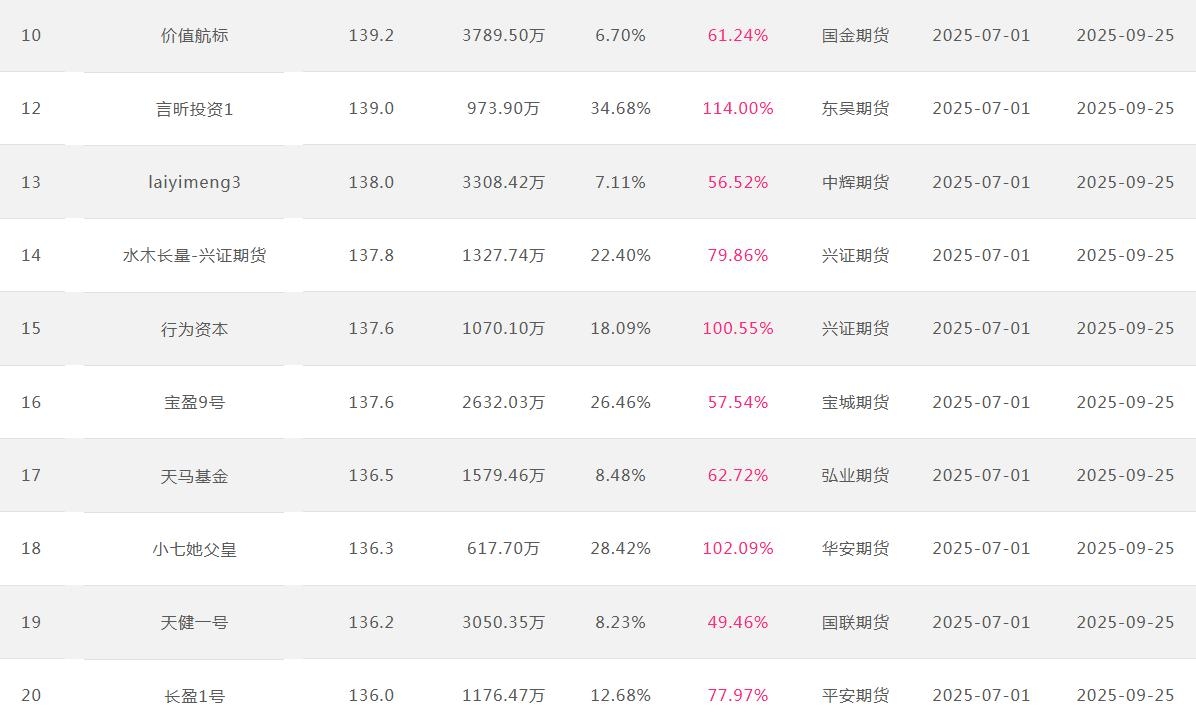Click 国金期货 in rank 10 row
Image resolution: width=1196 pixels, height=727 pixels.
click(x=855, y=36)
